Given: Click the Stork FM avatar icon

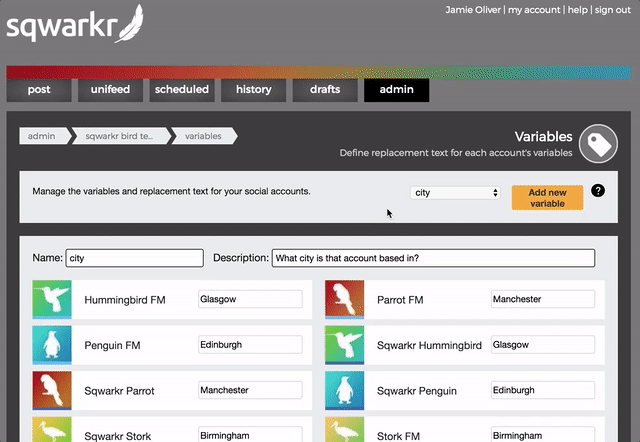Looking at the screenshot, I should (344, 429).
